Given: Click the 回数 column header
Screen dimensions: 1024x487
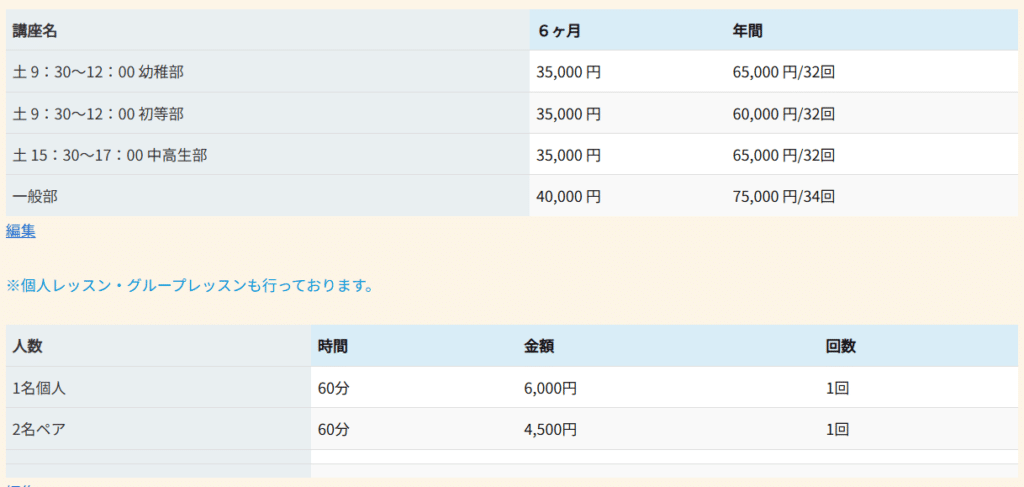Looking at the screenshot, I should [x=841, y=347].
